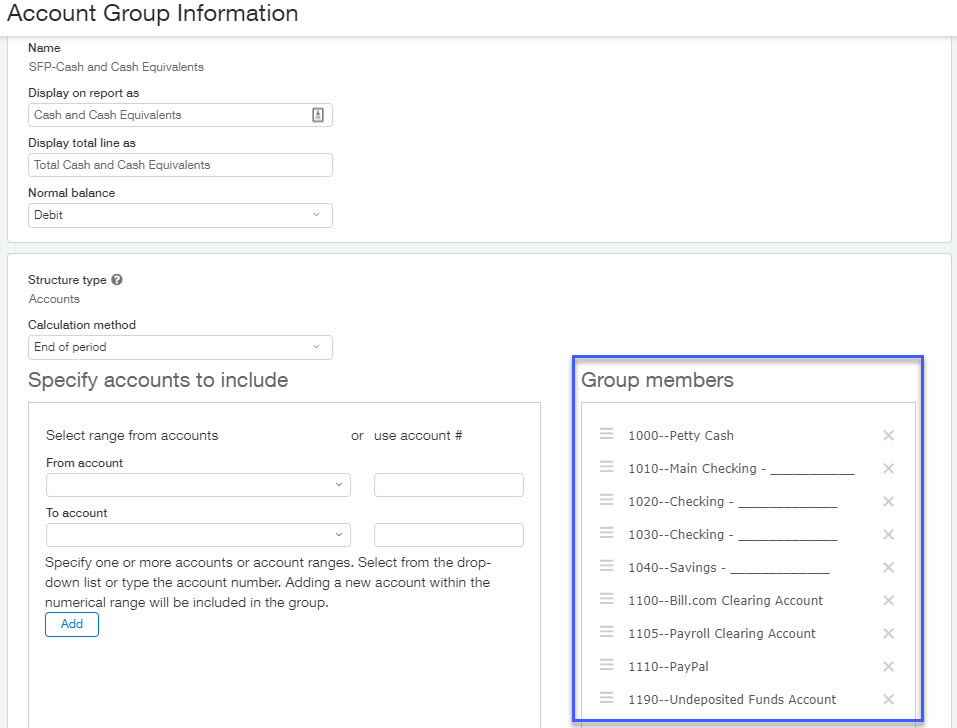Click drag handle beside 1105--Payroll Clearing Account
This screenshot has height=728, width=957.
(x=606, y=632)
